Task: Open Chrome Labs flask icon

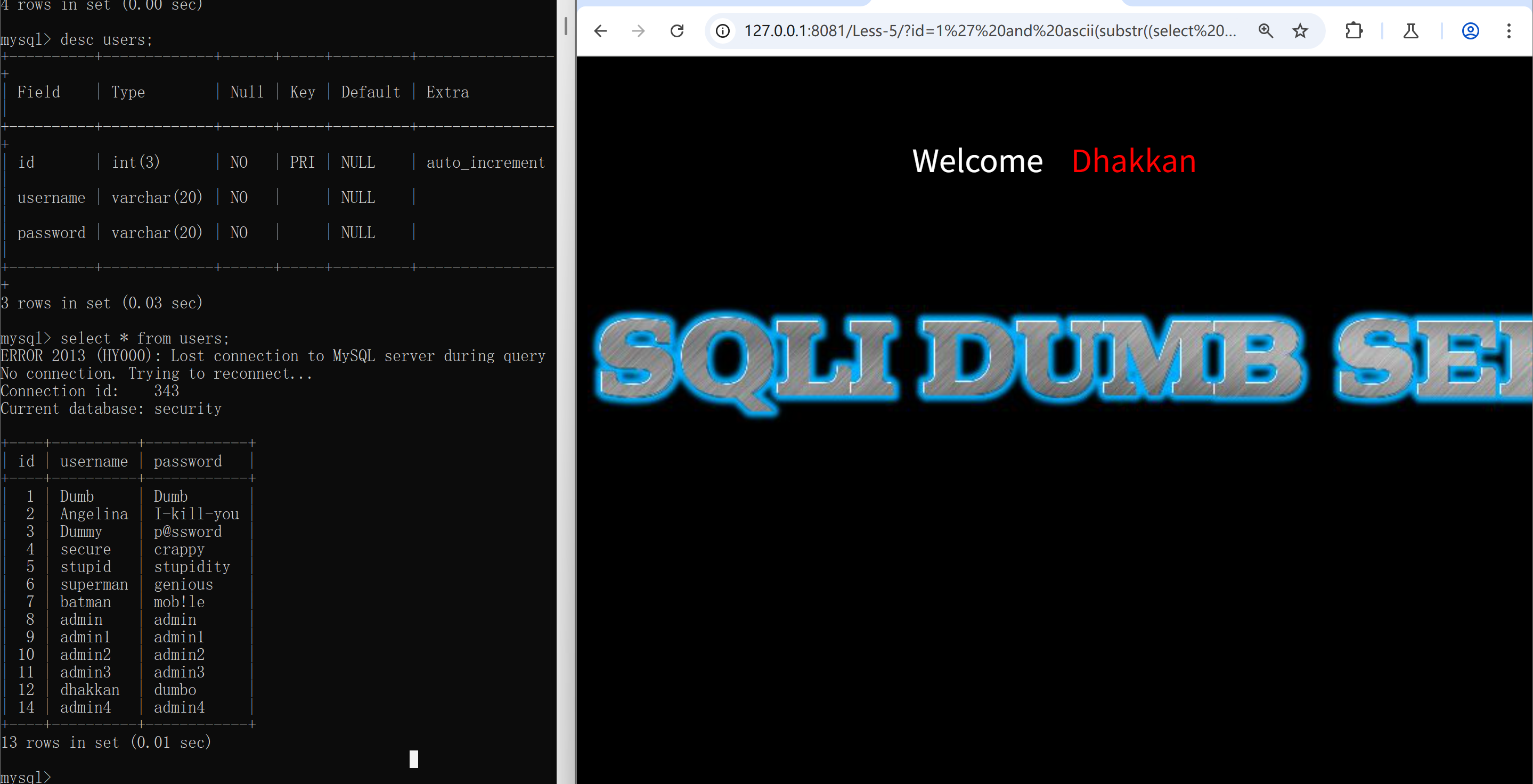Action: pos(1410,31)
